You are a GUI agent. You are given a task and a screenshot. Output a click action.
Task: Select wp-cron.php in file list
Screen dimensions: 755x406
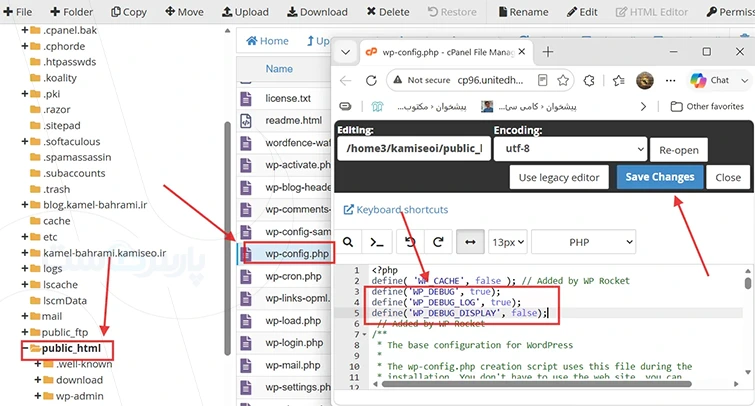click(293, 276)
